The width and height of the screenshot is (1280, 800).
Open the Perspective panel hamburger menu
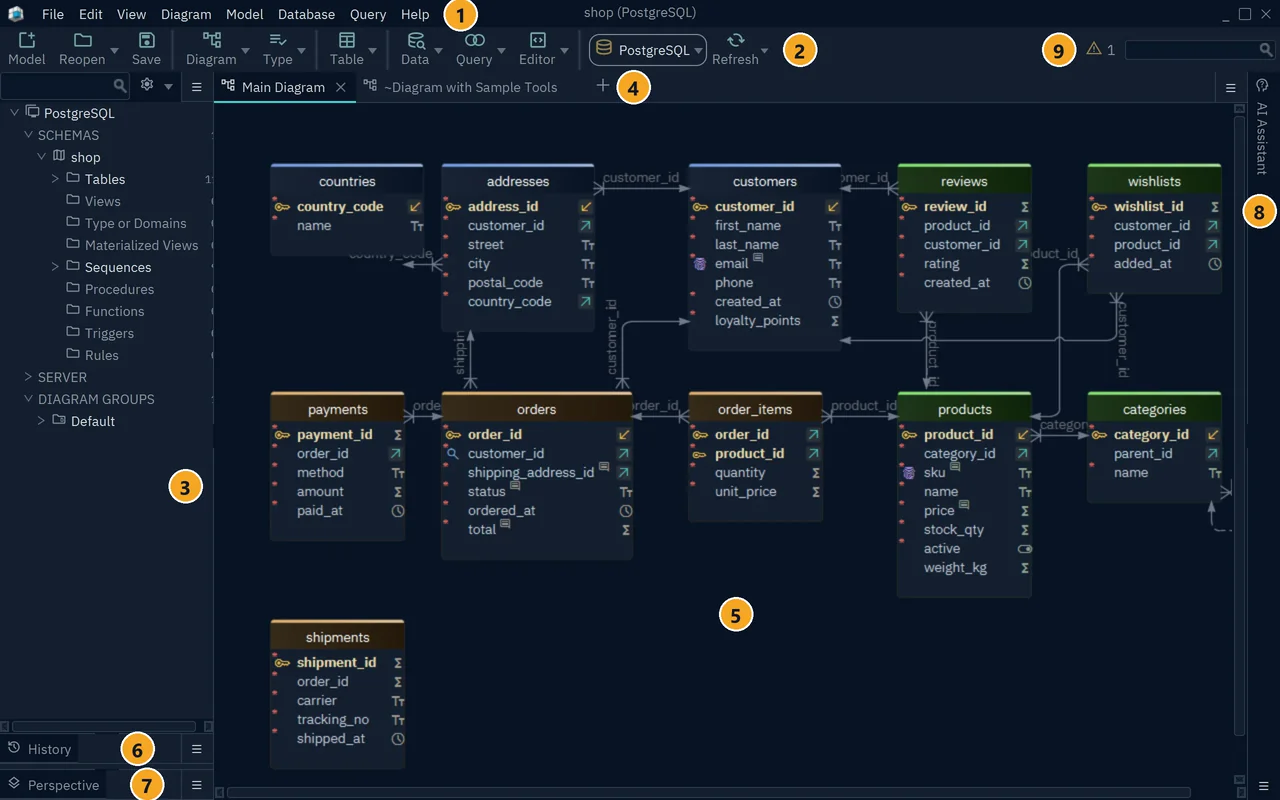pos(197,785)
